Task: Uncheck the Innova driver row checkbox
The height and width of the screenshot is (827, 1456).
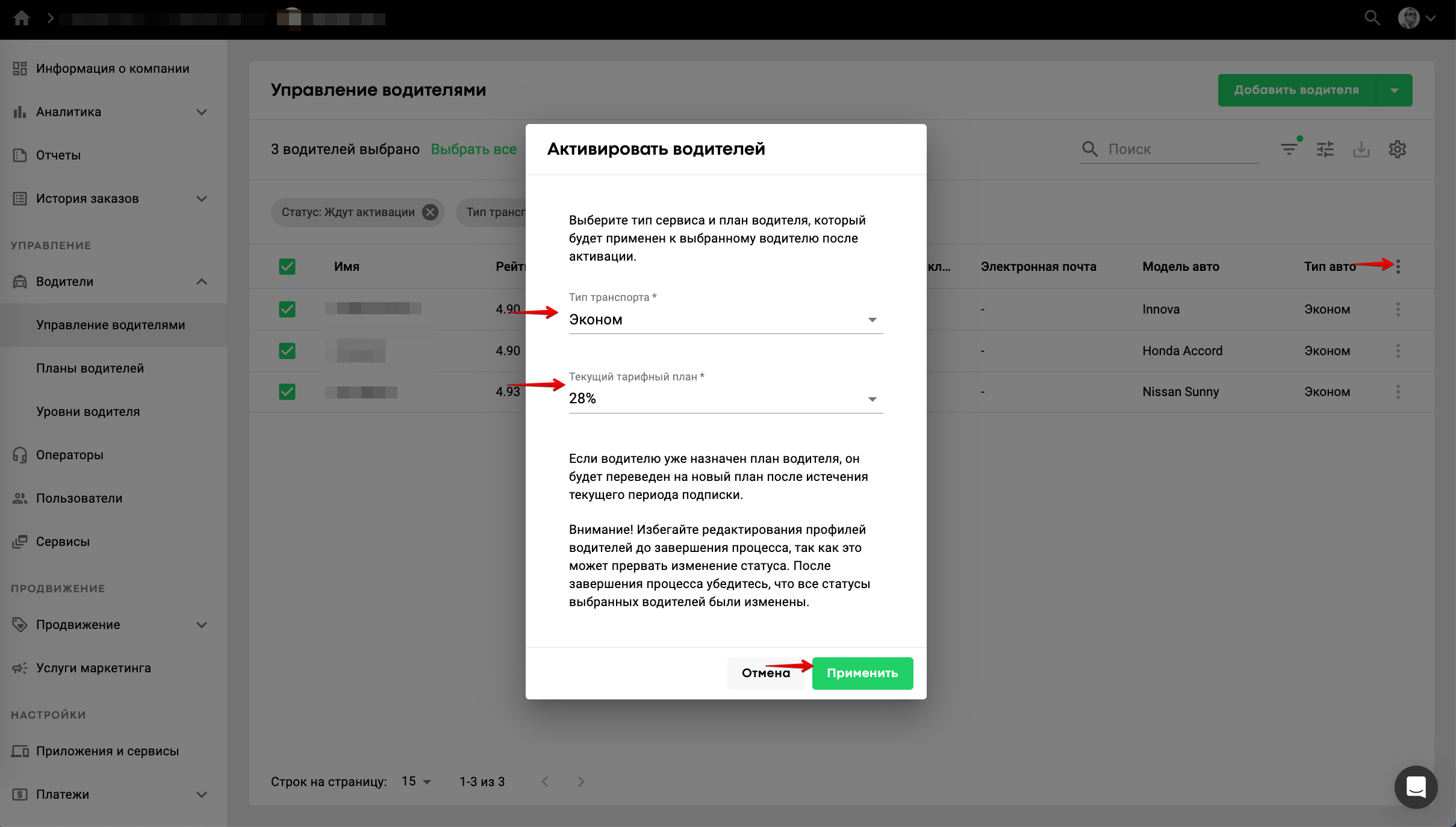Action: (x=287, y=309)
